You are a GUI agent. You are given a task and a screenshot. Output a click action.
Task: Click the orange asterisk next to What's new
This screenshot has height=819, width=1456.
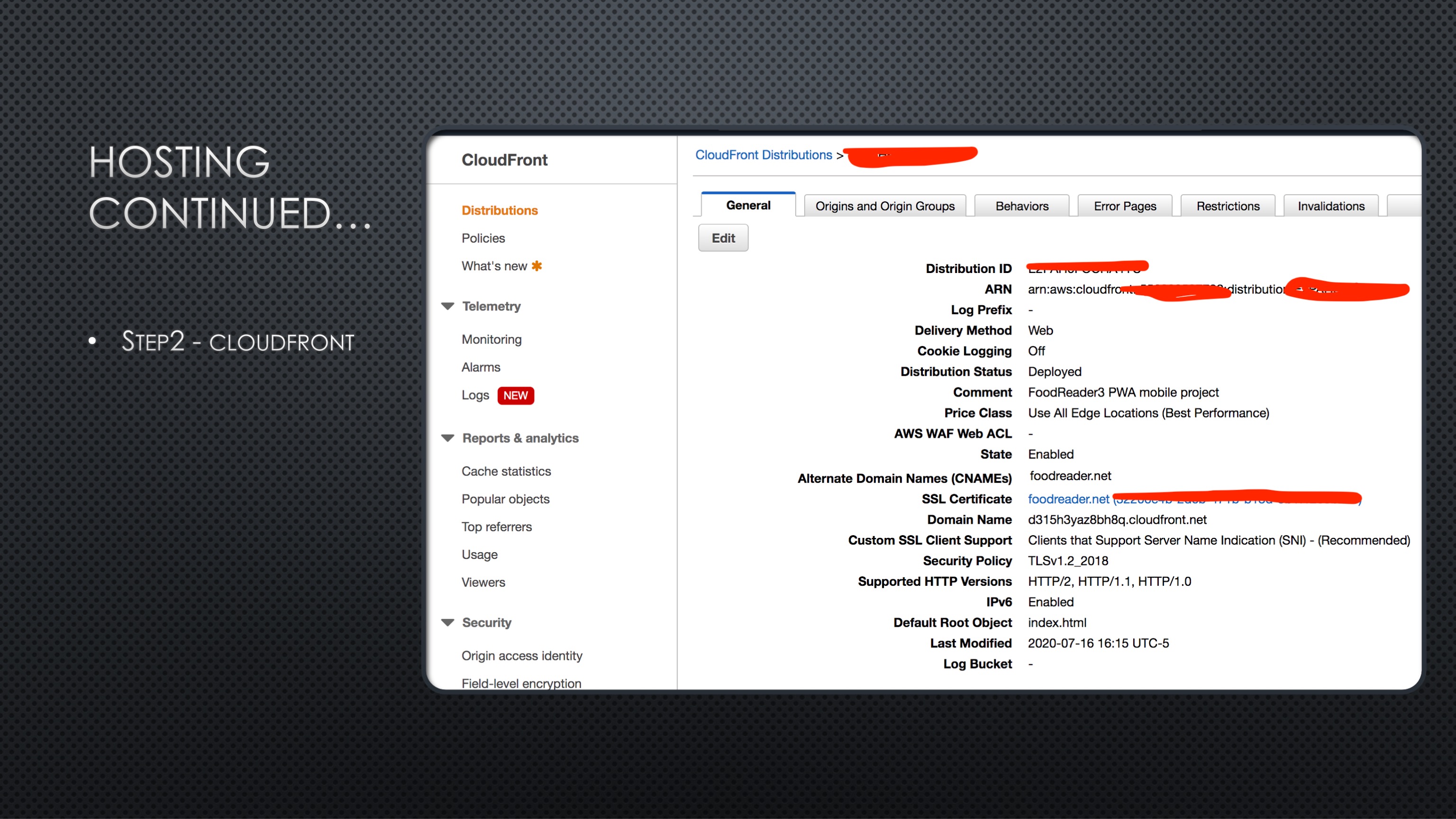(537, 265)
